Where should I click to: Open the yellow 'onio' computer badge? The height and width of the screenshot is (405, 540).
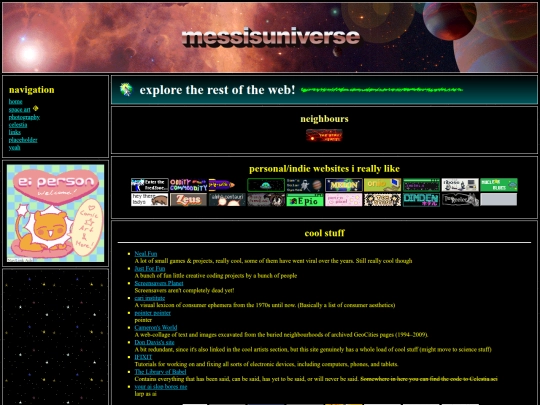point(383,185)
